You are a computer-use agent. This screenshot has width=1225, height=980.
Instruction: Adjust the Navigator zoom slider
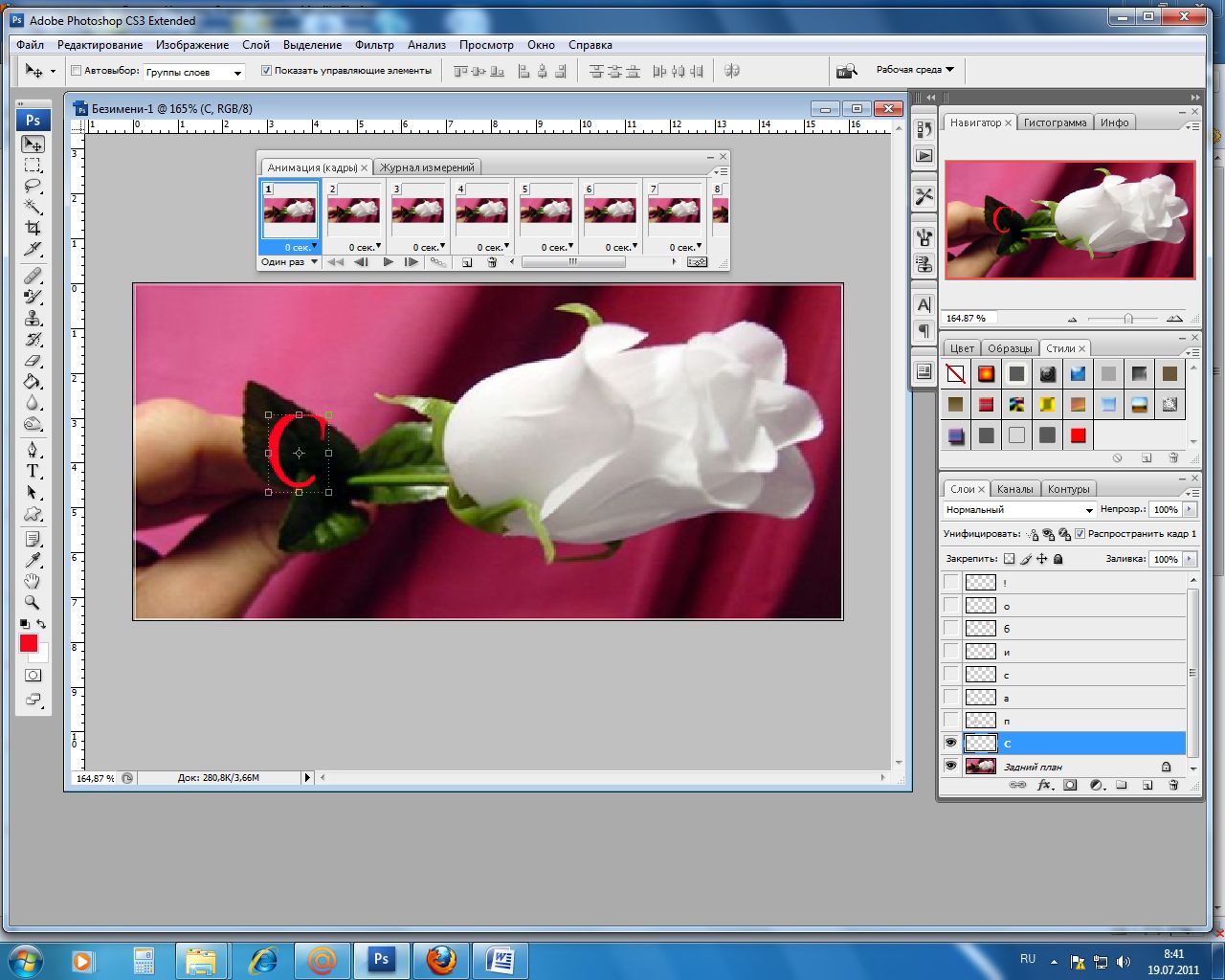point(1128,318)
